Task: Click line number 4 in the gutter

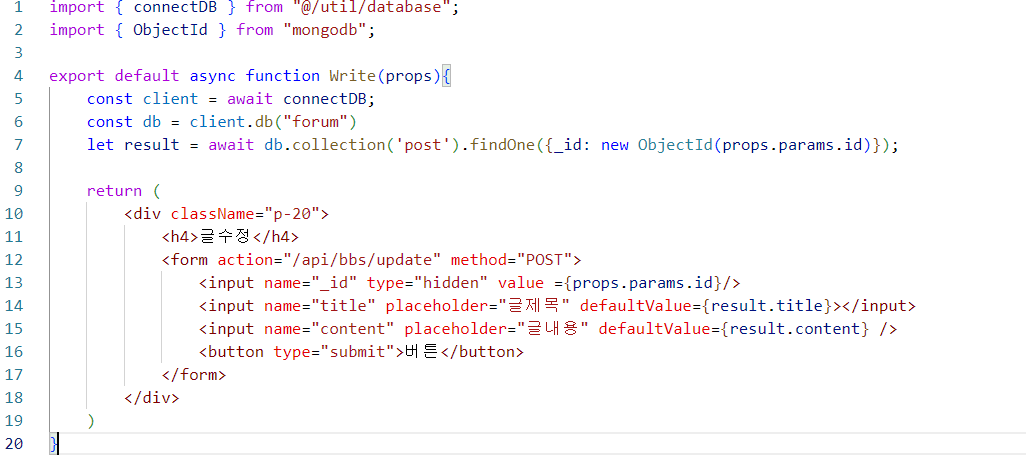Action: point(18,76)
